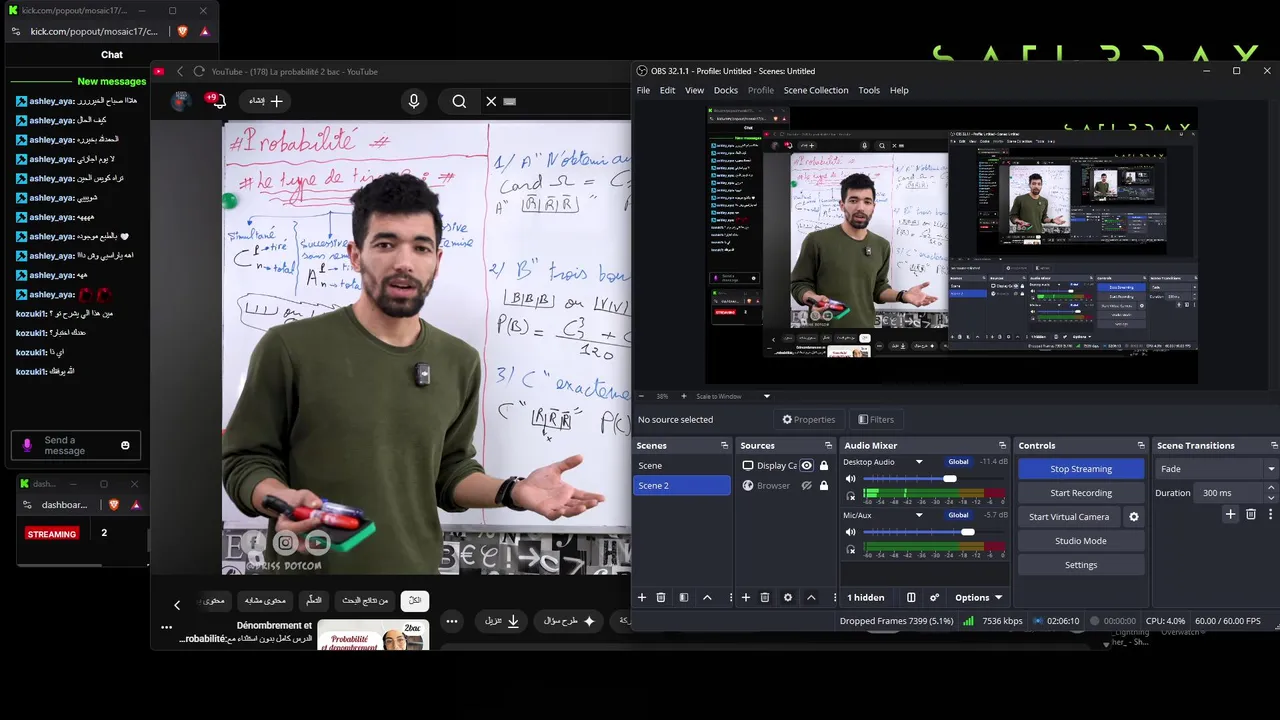The height and width of the screenshot is (720, 1280).
Task: Mute Desktop Audio
Action: pos(851,479)
